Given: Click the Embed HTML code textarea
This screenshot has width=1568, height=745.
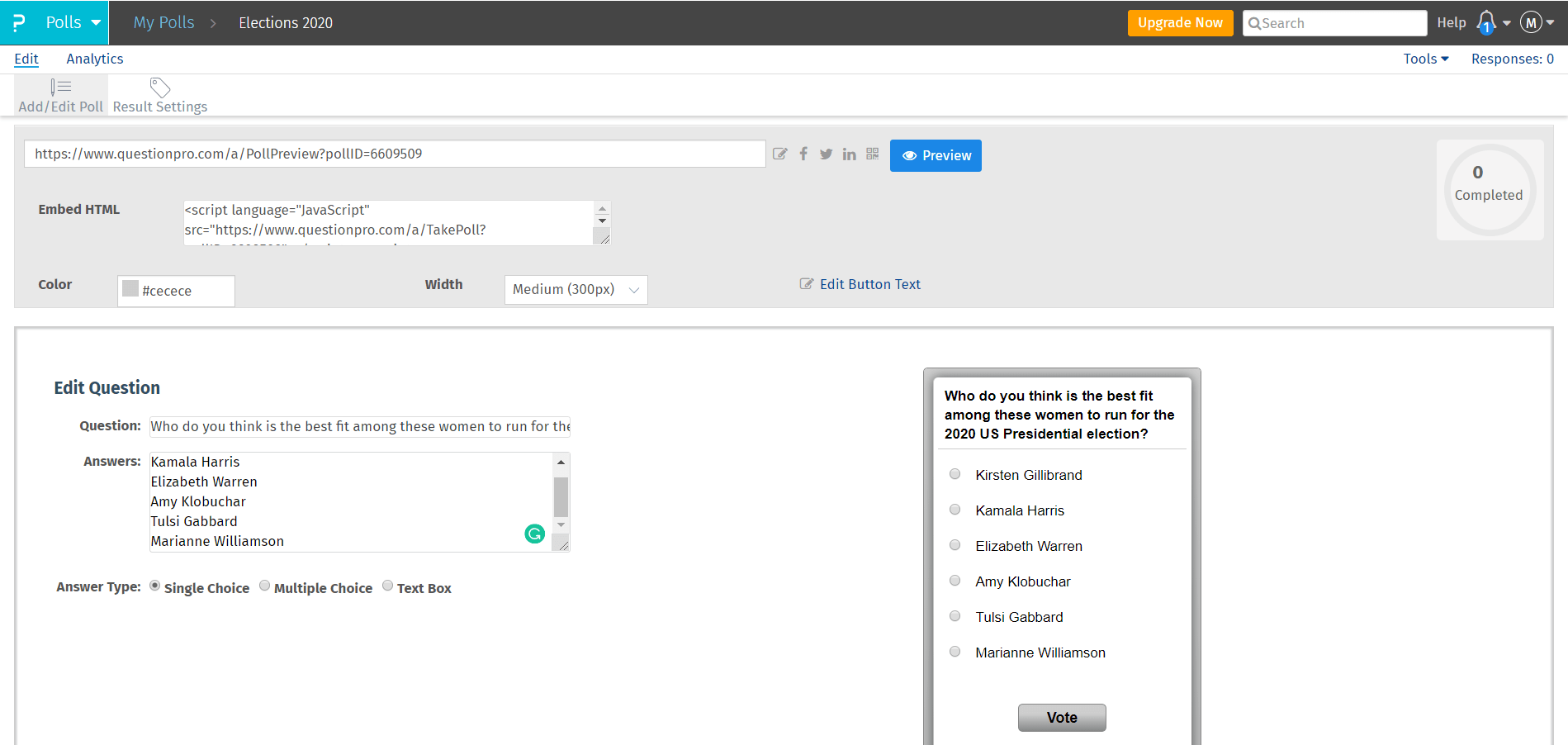Looking at the screenshot, I should click(x=388, y=223).
